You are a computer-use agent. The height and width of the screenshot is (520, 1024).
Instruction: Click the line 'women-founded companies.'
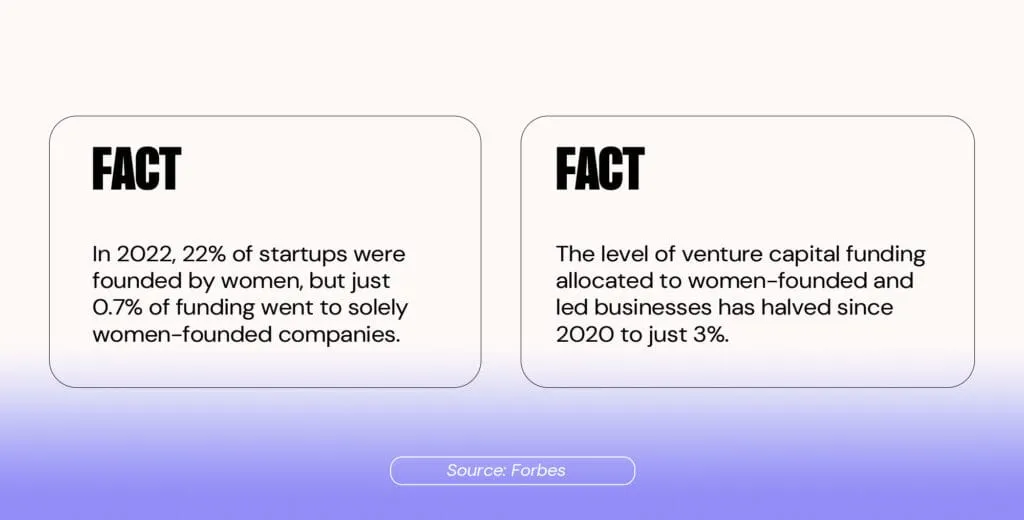click(246, 334)
